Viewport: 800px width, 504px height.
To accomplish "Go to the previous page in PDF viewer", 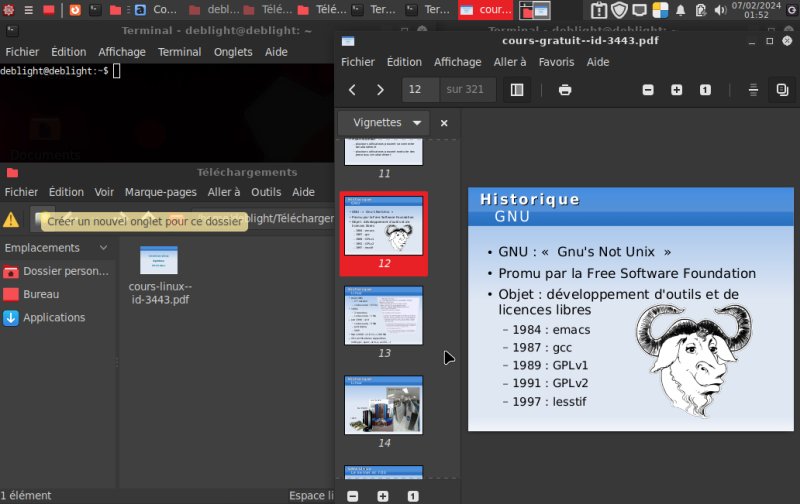I will 352,90.
